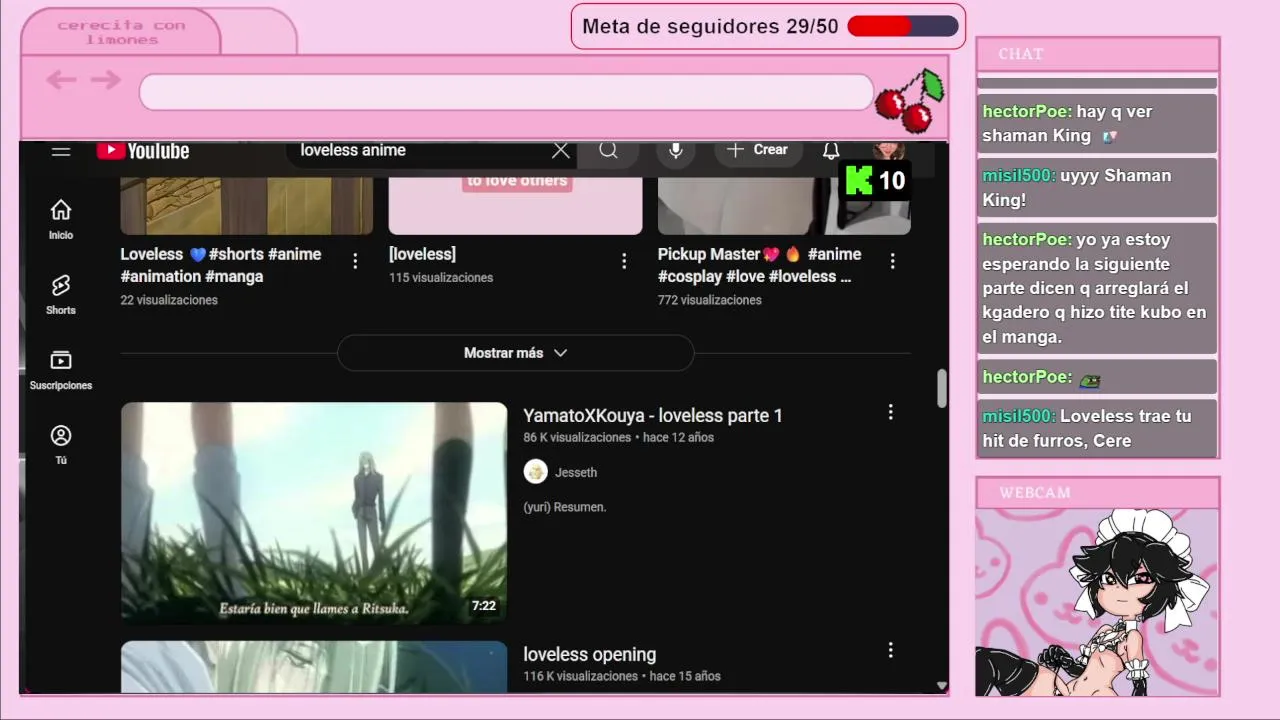Click the 116 K visualizaciones text
The height and width of the screenshot is (720, 1280).
[580, 677]
